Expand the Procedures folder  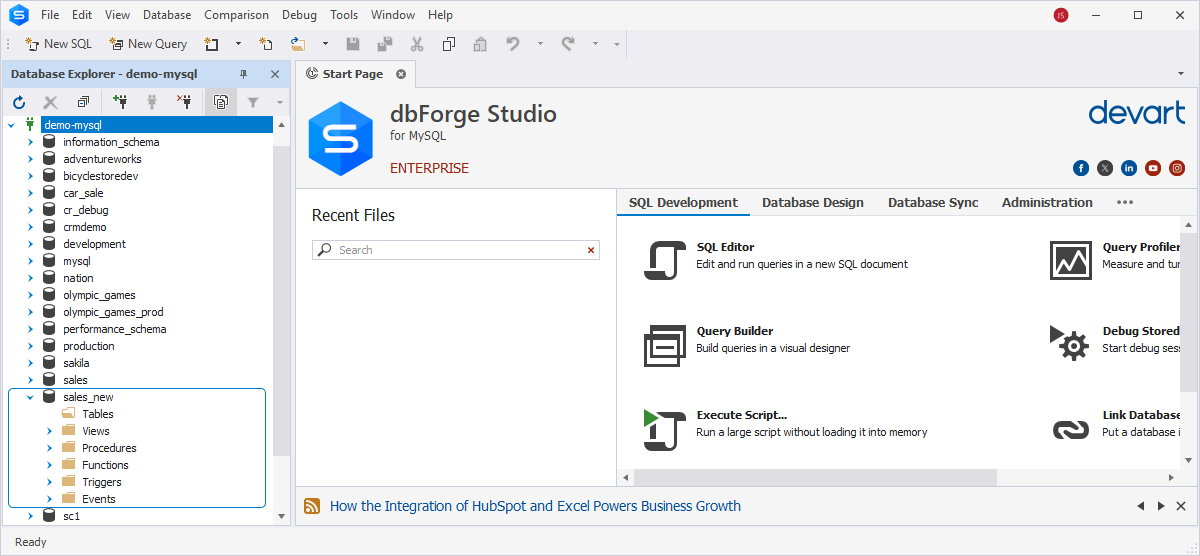[x=49, y=448]
